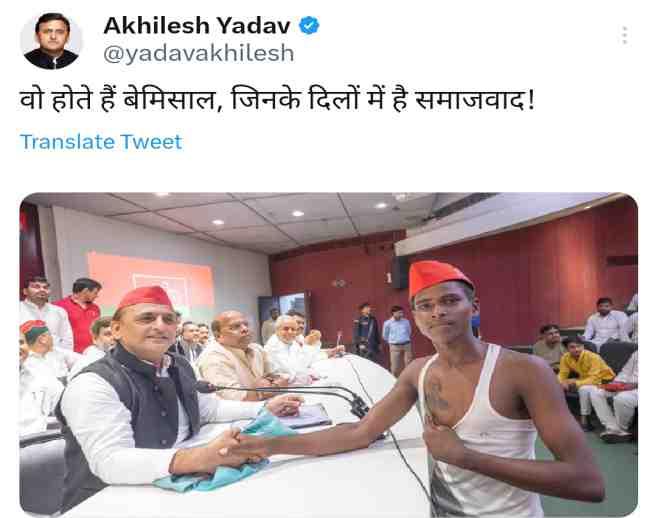
Task: Click the man in yellow shirt in photo
Action: pos(583,370)
